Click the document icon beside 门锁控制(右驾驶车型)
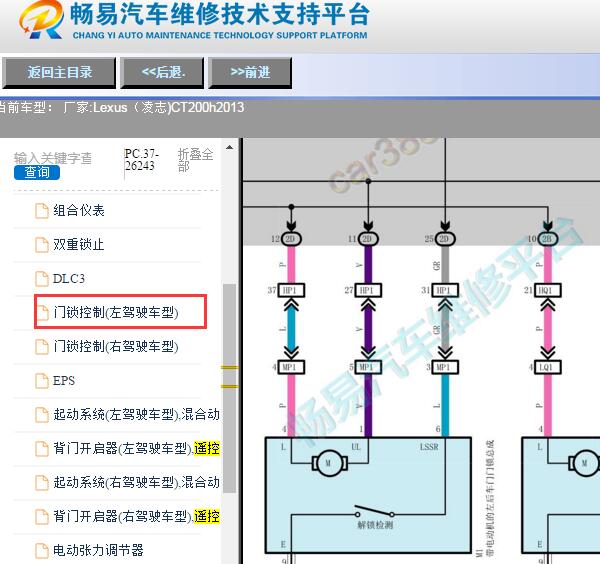This screenshot has width=600, height=564. point(42,347)
